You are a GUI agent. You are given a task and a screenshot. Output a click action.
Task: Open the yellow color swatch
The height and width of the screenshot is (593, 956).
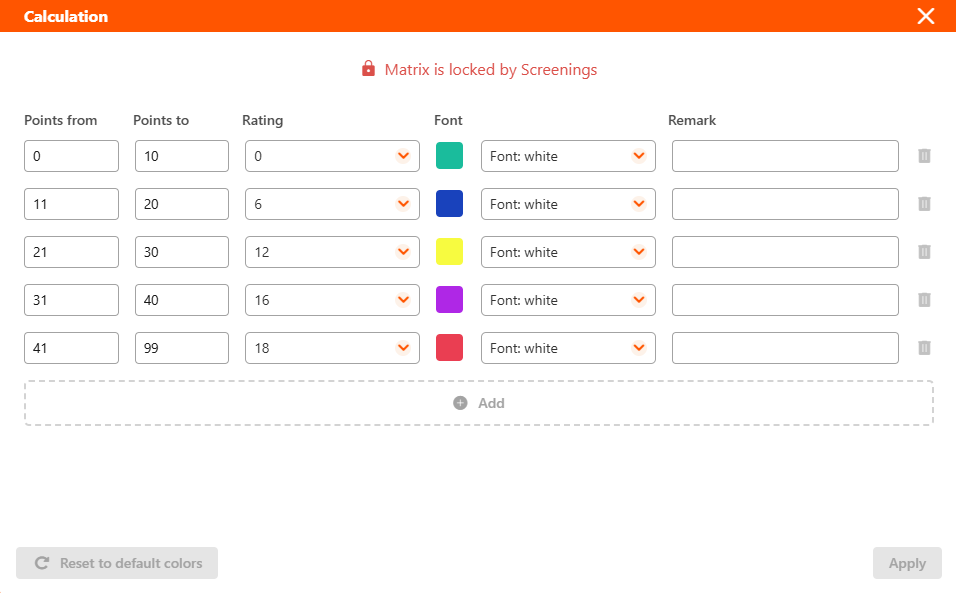[x=449, y=252]
